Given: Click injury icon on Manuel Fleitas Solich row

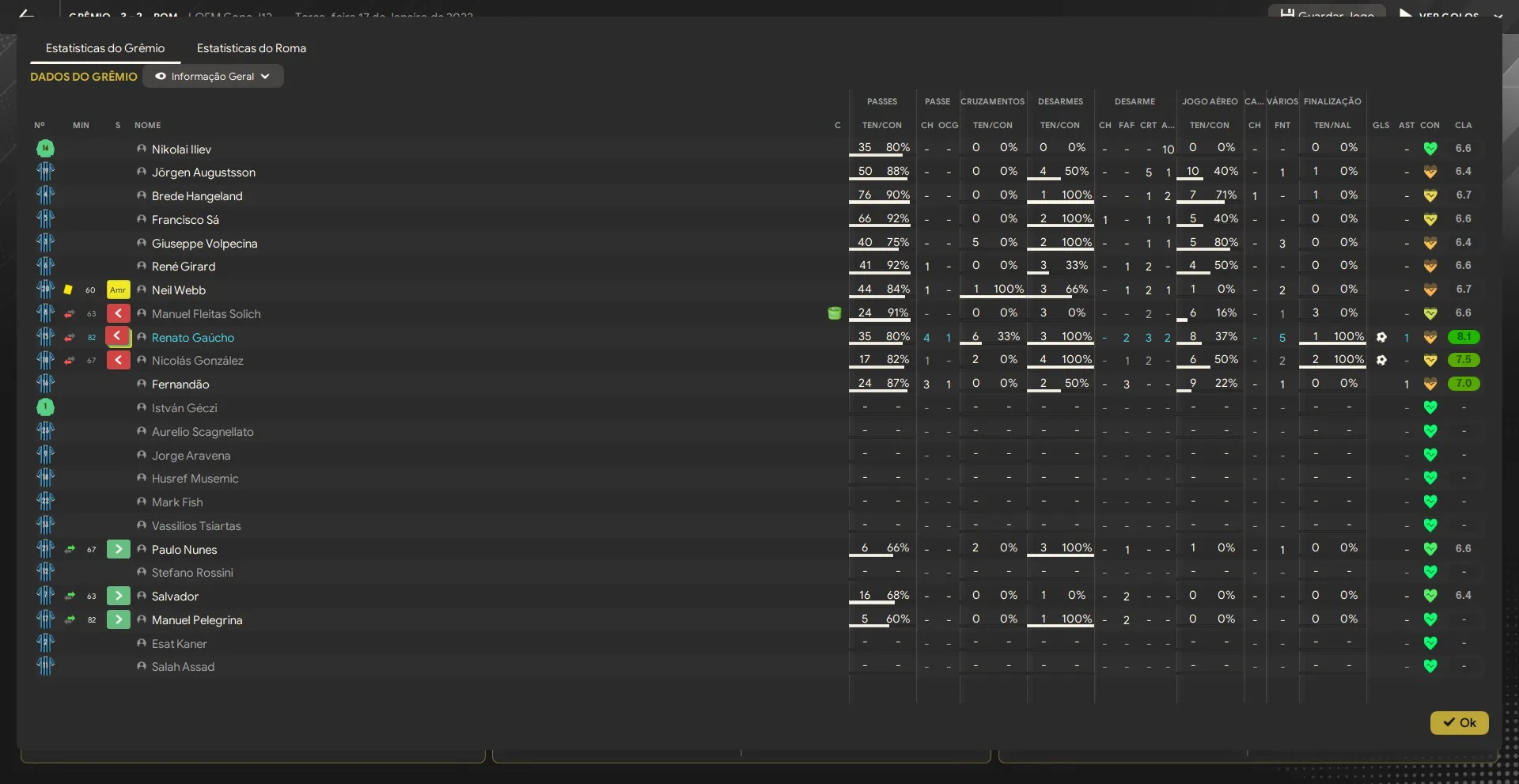Looking at the screenshot, I should 834,313.
